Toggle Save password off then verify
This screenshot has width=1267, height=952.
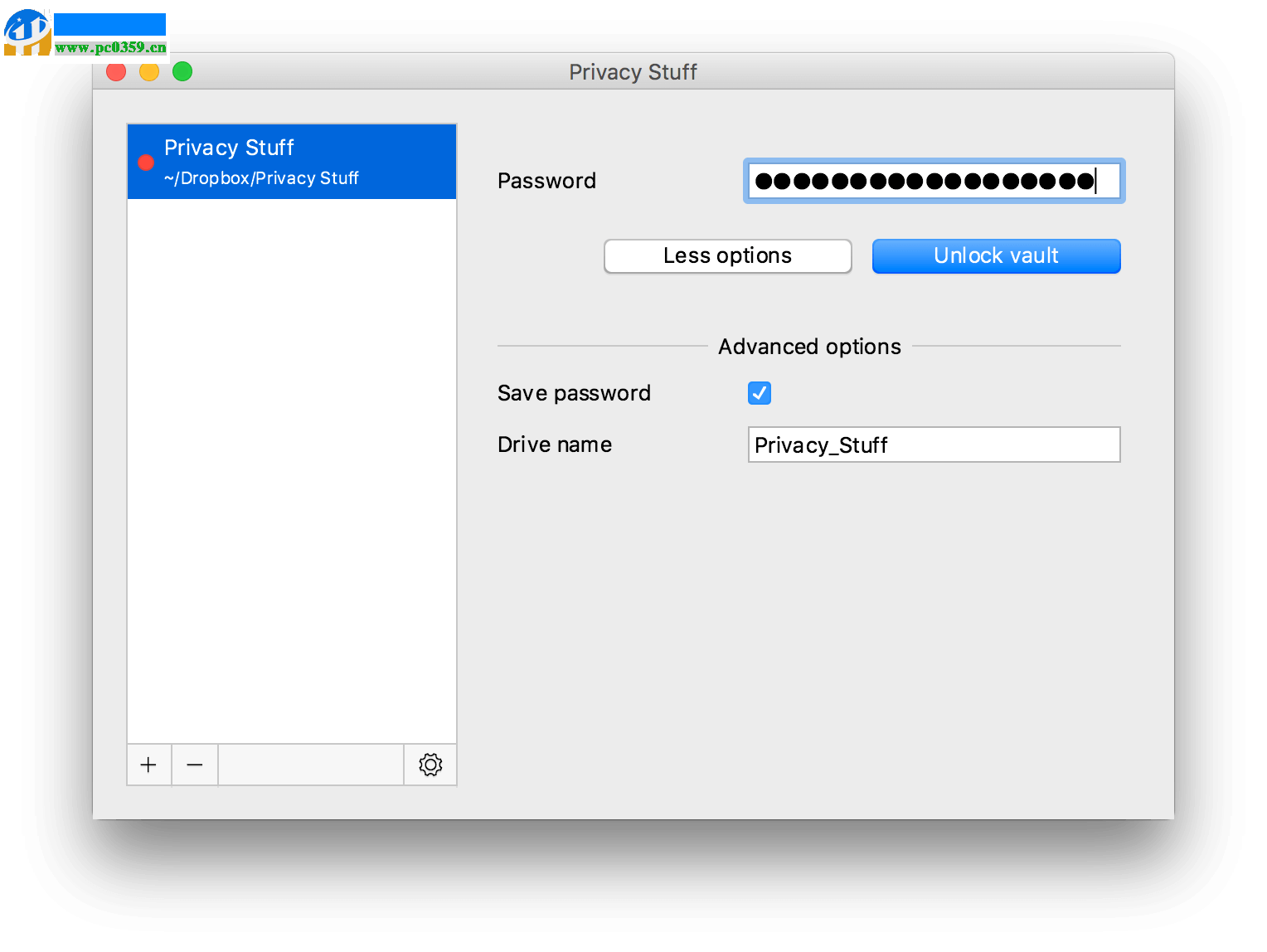(759, 393)
